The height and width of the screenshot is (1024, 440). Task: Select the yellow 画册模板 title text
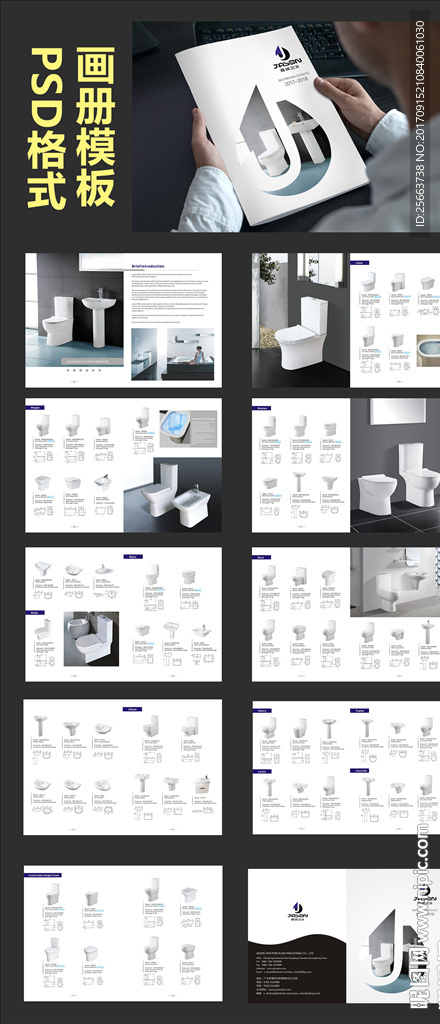pos(96,126)
